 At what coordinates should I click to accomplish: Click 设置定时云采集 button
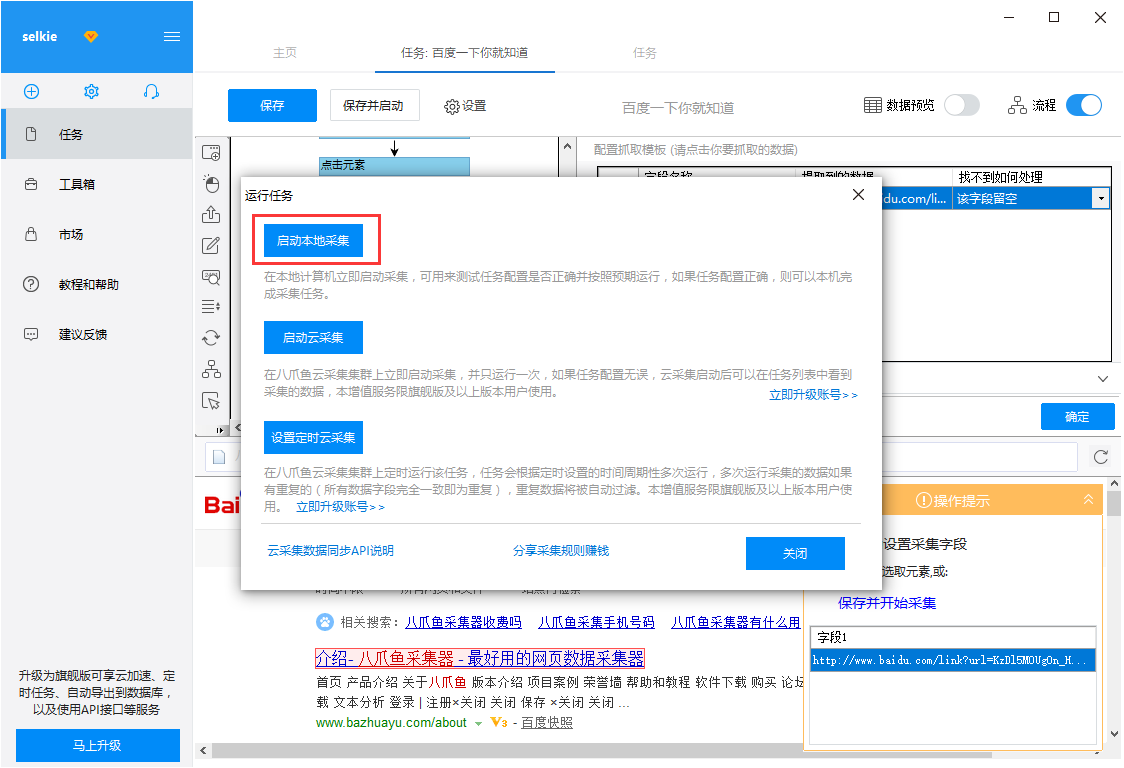pyautogui.click(x=313, y=437)
